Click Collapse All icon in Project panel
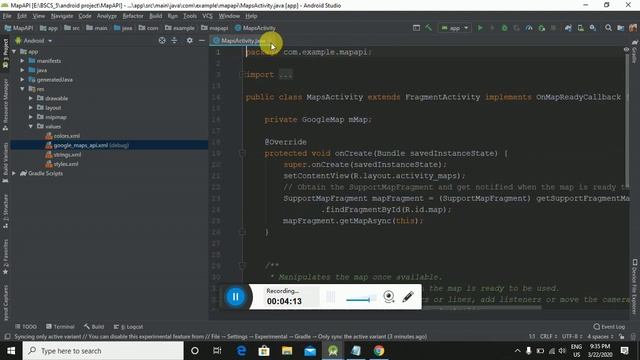640x360 pixels. [x=174, y=40]
